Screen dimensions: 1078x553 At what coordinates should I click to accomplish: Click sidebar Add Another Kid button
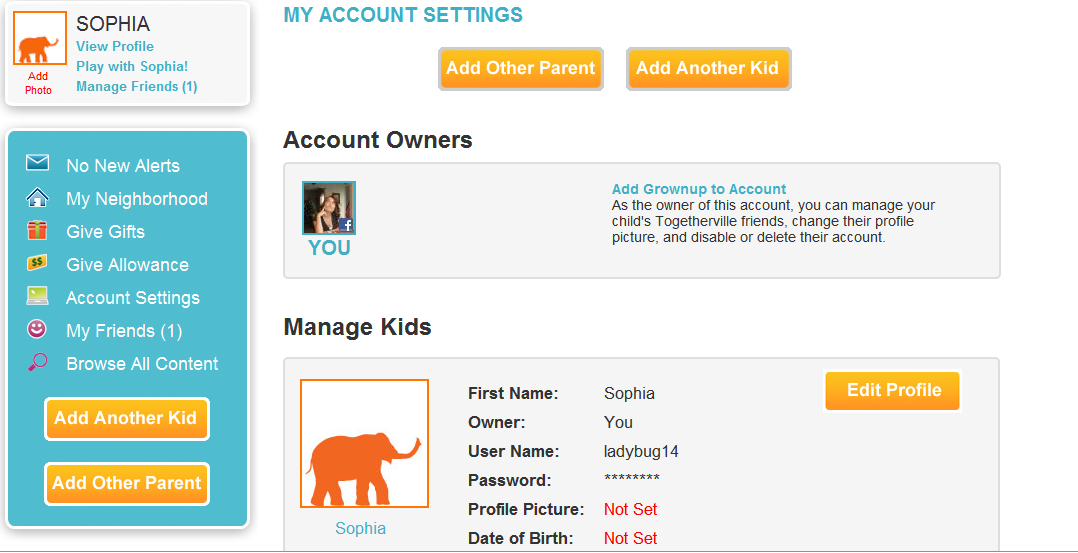point(126,419)
